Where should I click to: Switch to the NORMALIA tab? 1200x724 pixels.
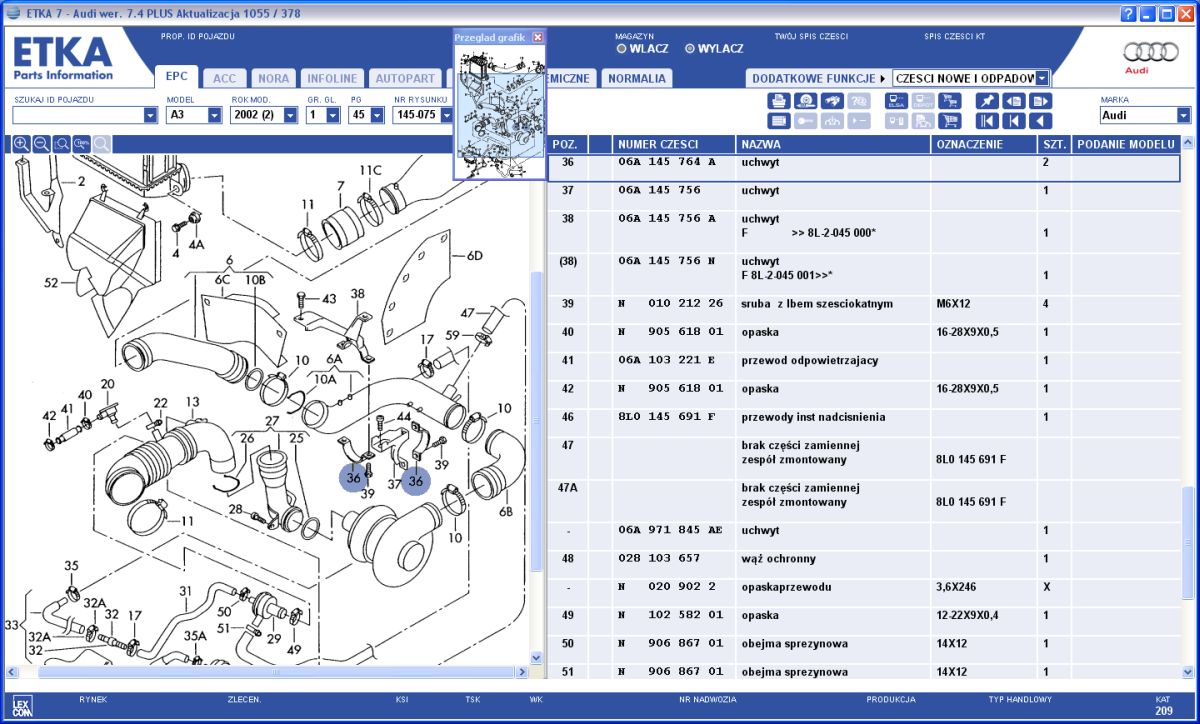pos(637,78)
